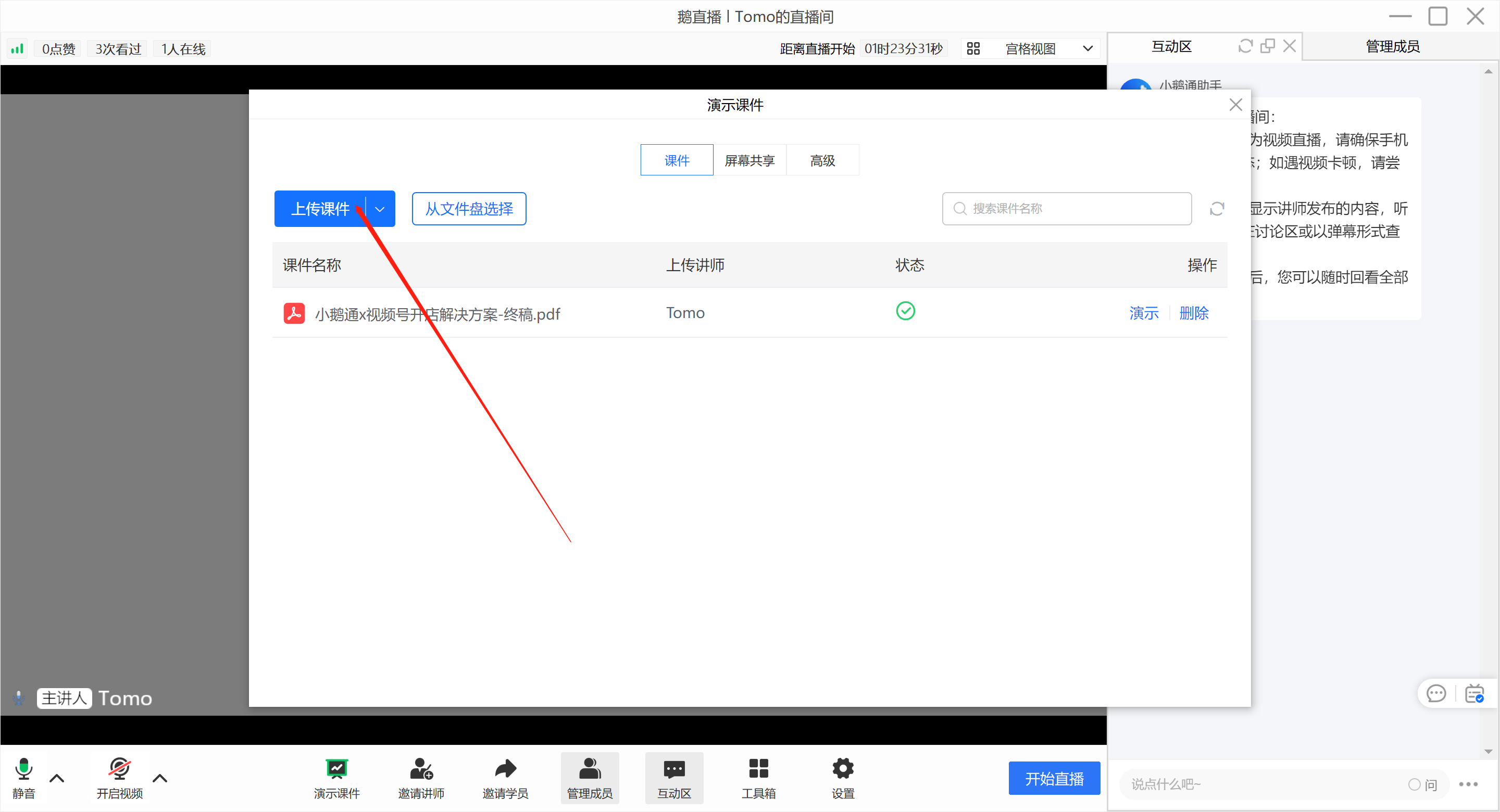Click 演示 link for the PDF
This screenshot has width=1500, height=812.
[1144, 313]
